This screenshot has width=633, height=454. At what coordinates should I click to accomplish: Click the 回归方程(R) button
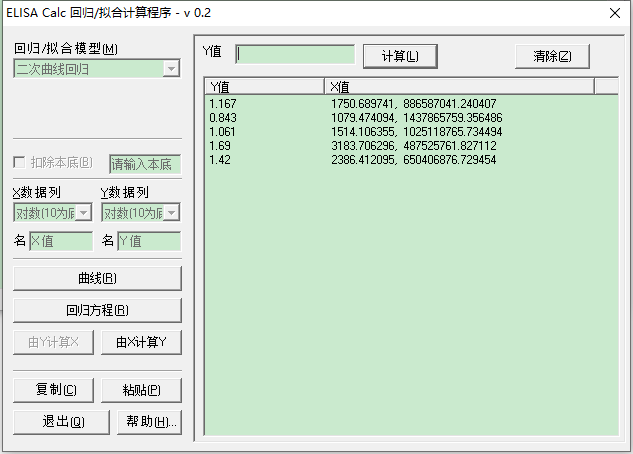point(97,310)
